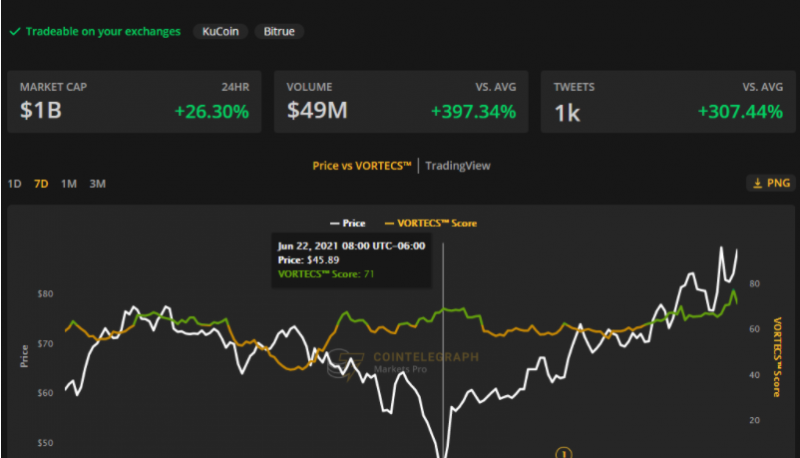Click the Bitrue exchange chip
Screen dimensions: 800x458
(x=279, y=32)
